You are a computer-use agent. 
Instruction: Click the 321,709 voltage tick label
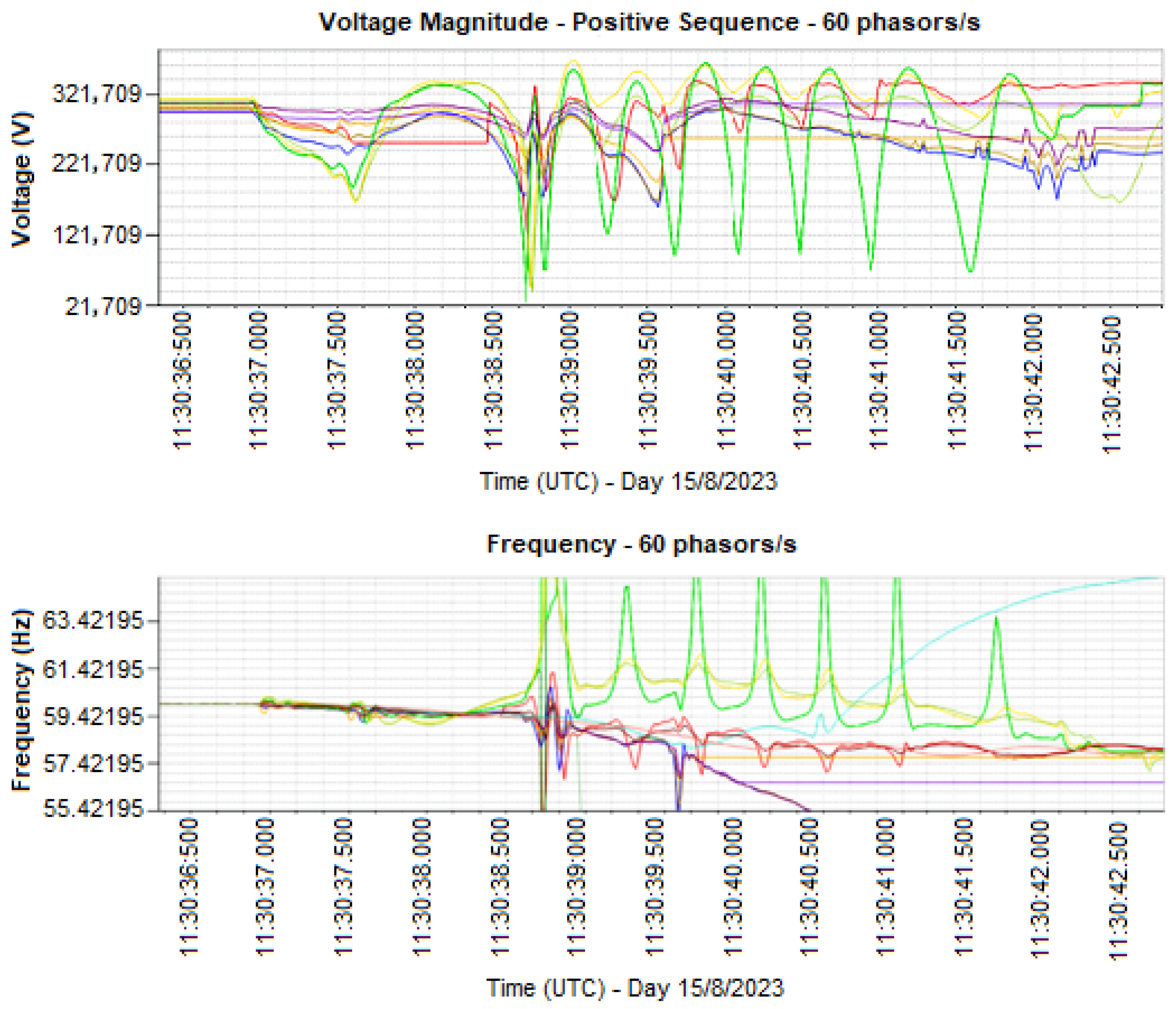click(96, 94)
